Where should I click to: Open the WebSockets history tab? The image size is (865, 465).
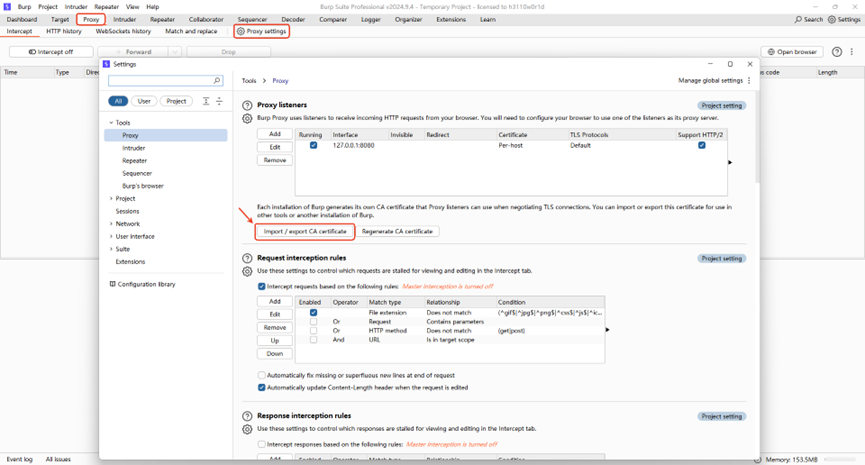tap(123, 31)
